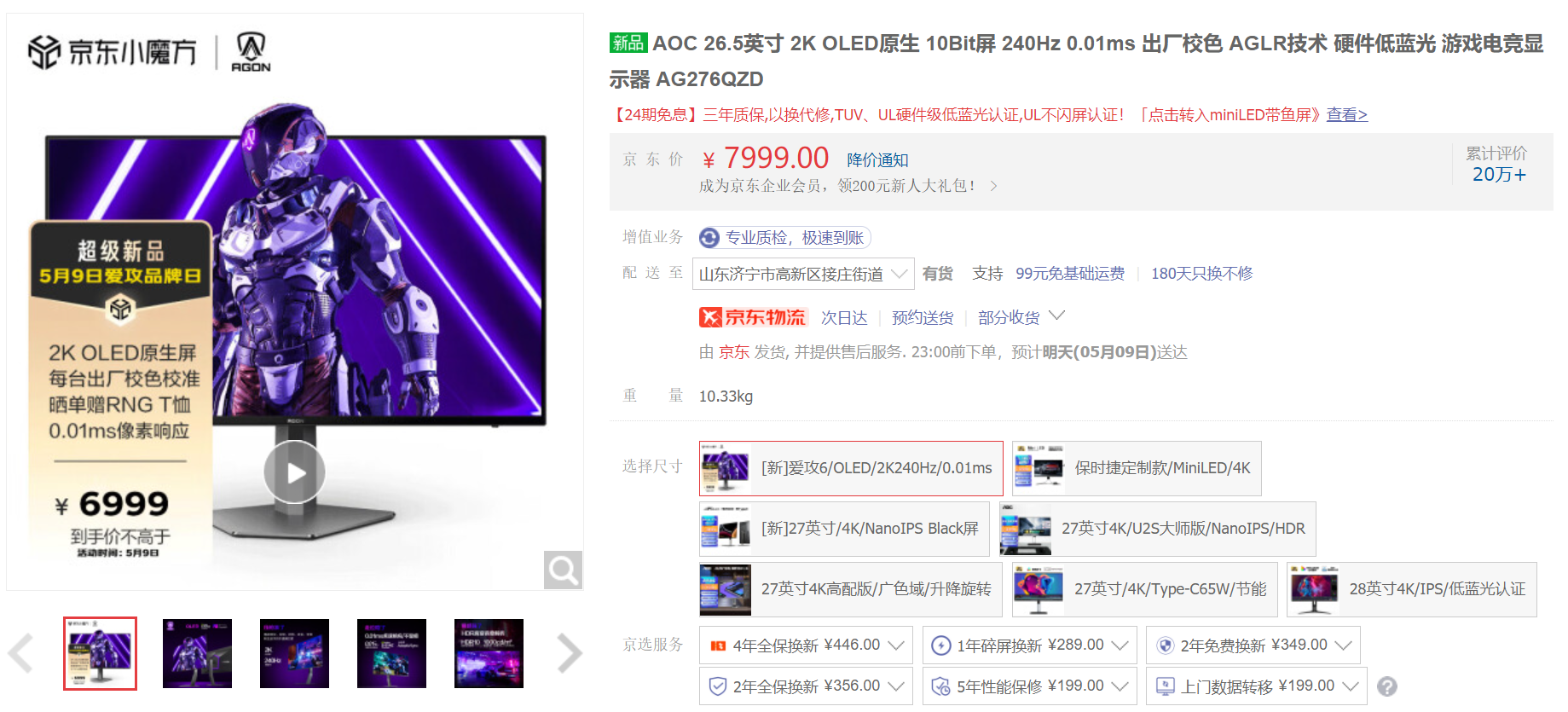Click the 新品 green badge in title
The width and height of the screenshot is (1568, 712).
[x=628, y=43]
